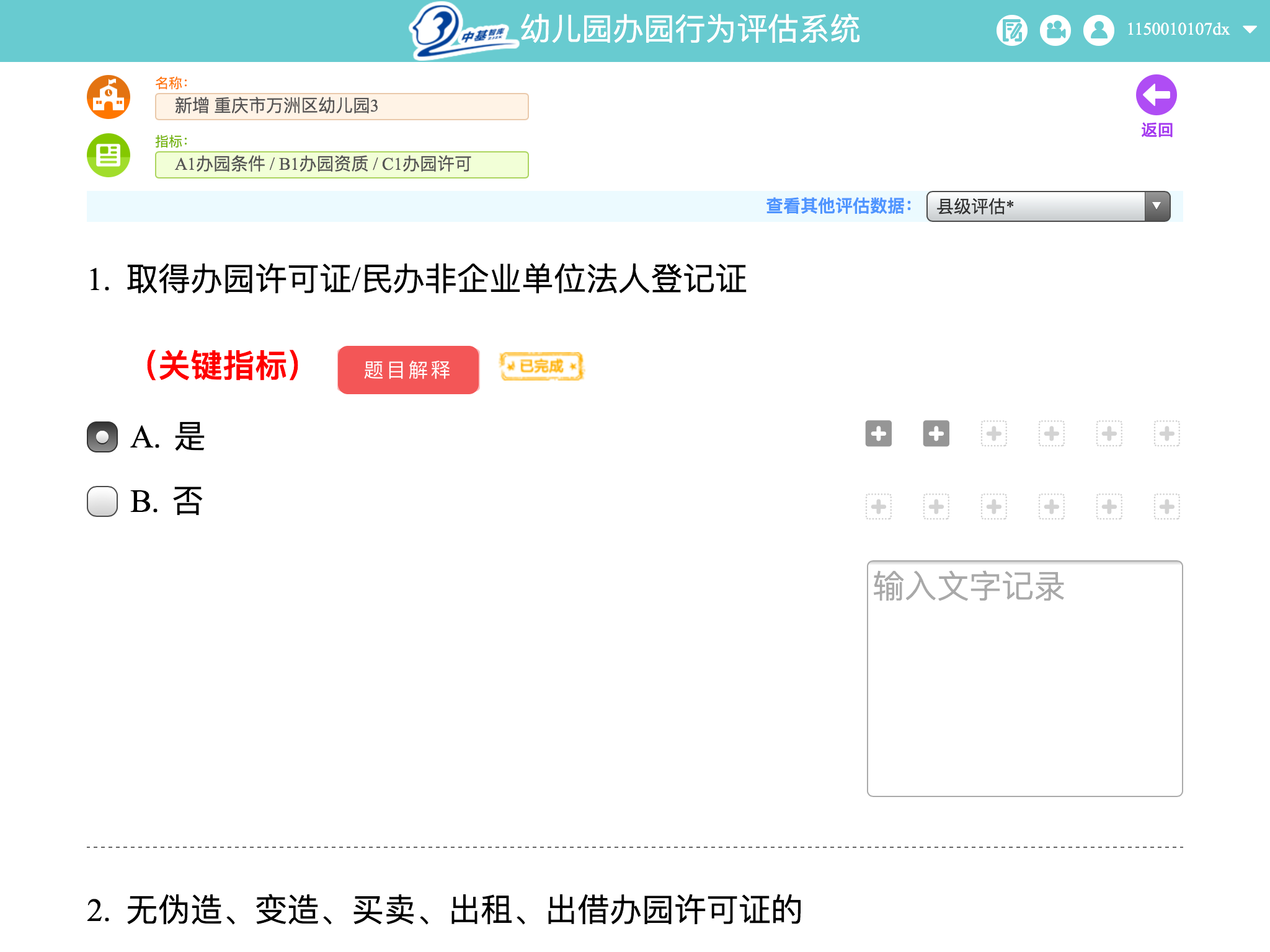Select radio option B. 否
The height and width of the screenshot is (952, 1270).
point(102,501)
